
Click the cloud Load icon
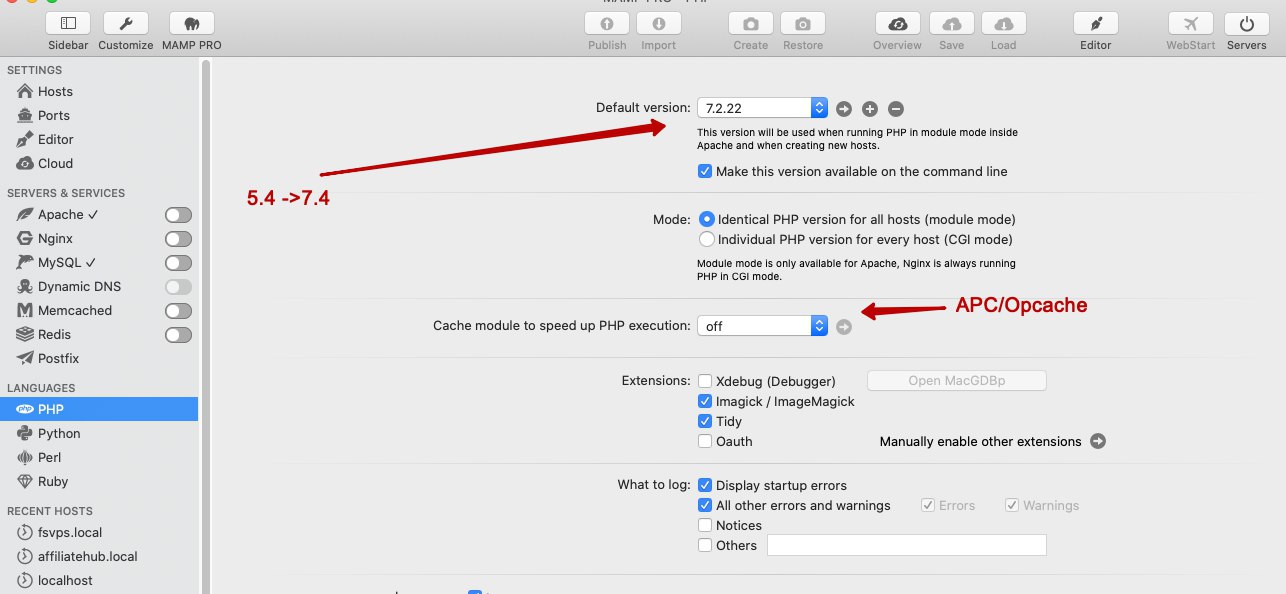pyautogui.click(x=1003, y=24)
